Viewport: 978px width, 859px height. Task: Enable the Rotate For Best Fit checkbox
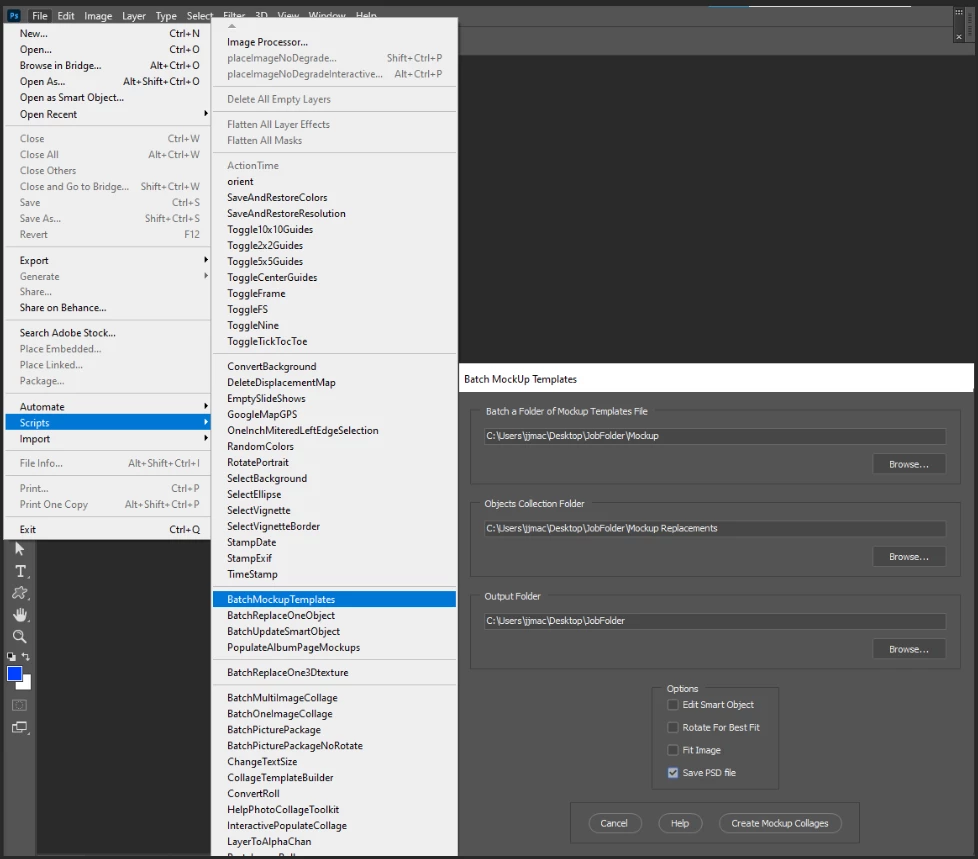673,727
